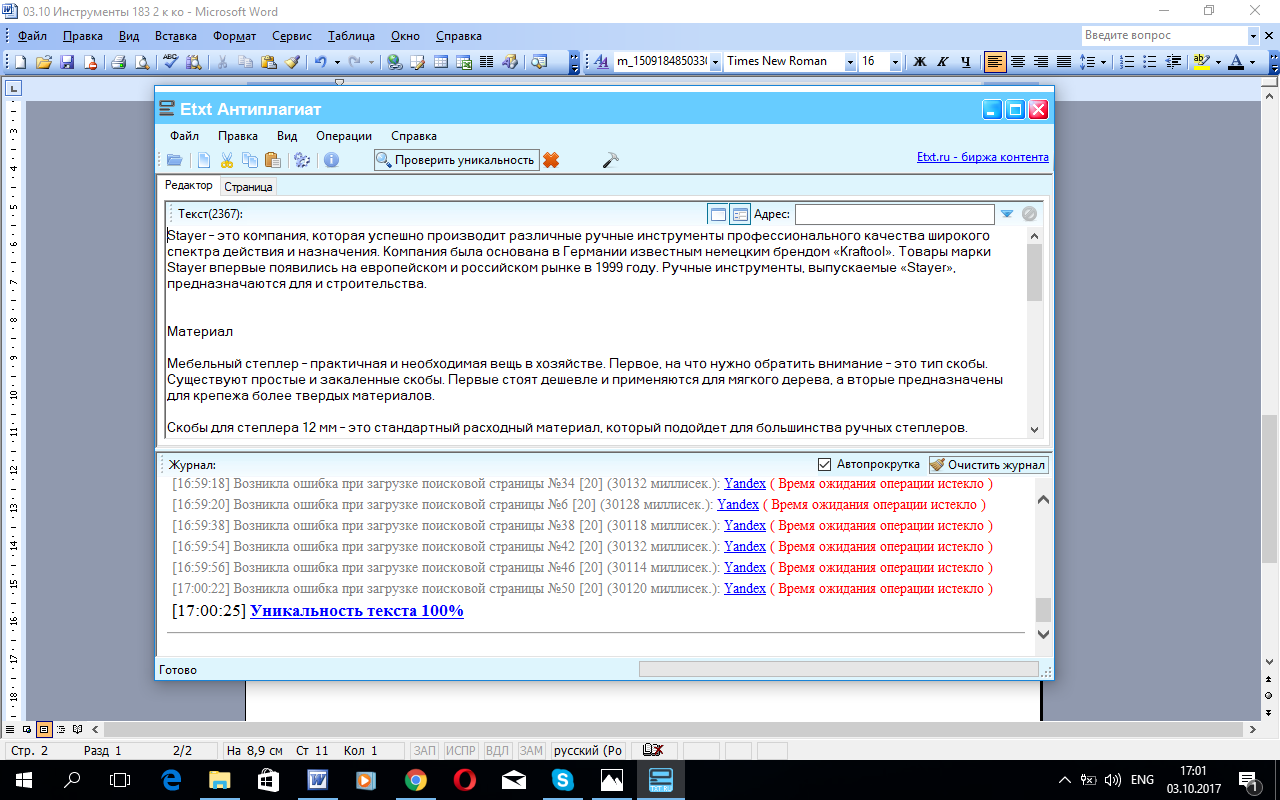The height and width of the screenshot is (800, 1280).
Task: Open Etxt.ru - биржа контента link
Action: click(983, 157)
